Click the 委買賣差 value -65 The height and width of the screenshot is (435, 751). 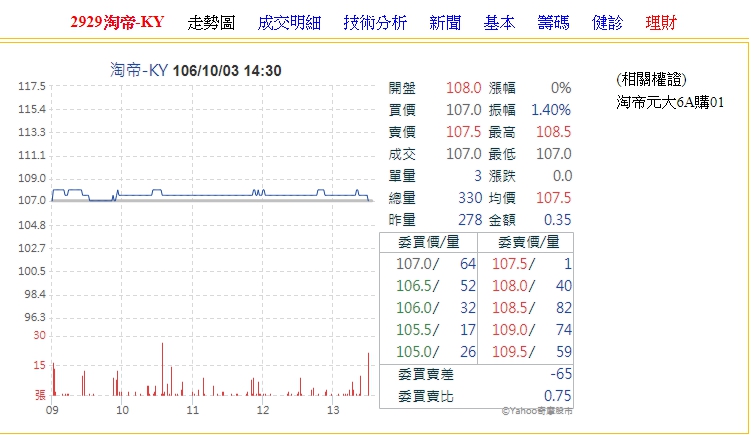[561, 374]
